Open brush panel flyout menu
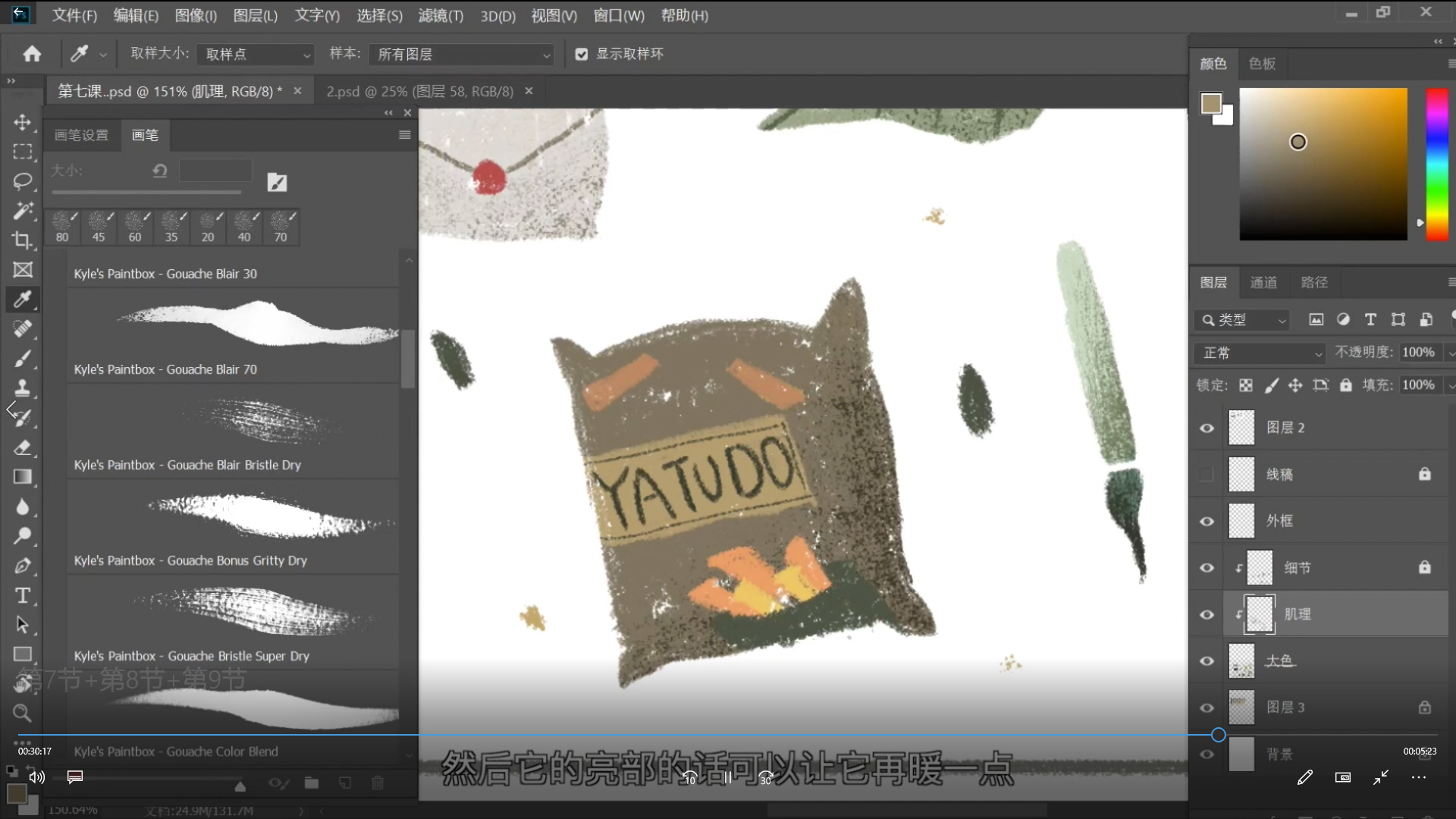 coord(405,135)
